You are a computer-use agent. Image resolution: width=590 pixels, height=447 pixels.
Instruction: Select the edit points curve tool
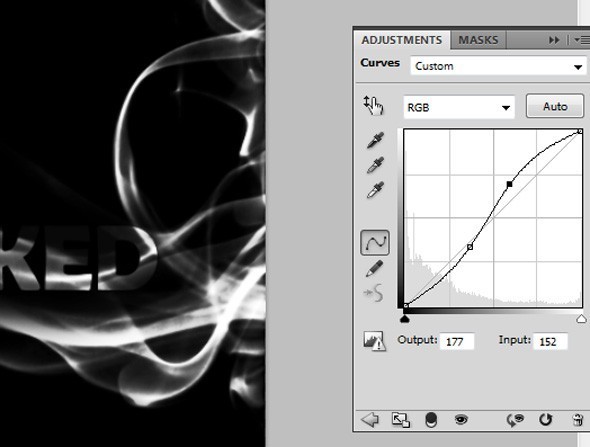pos(375,243)
